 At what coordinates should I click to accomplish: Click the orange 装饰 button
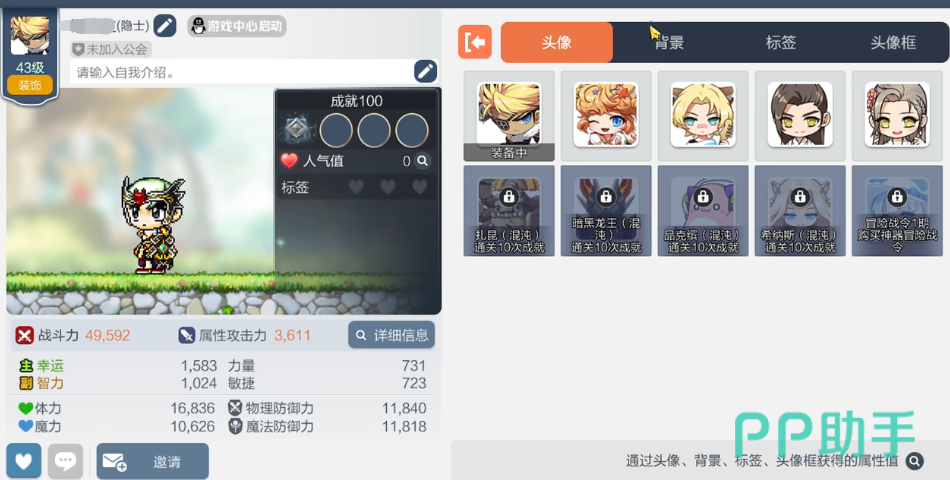(x=30, y=85)
